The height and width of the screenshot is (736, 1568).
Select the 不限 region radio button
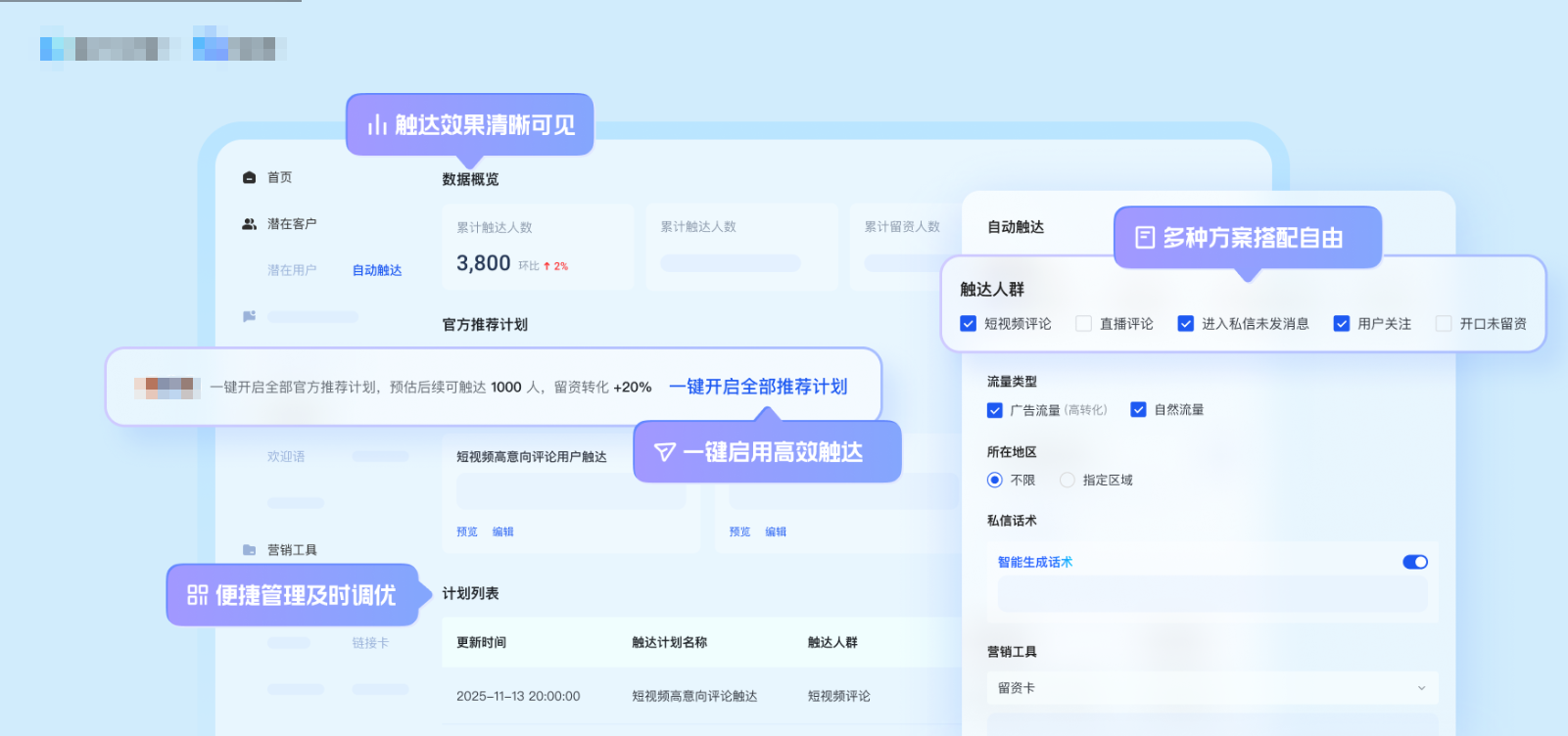click(x=994, y=480)
